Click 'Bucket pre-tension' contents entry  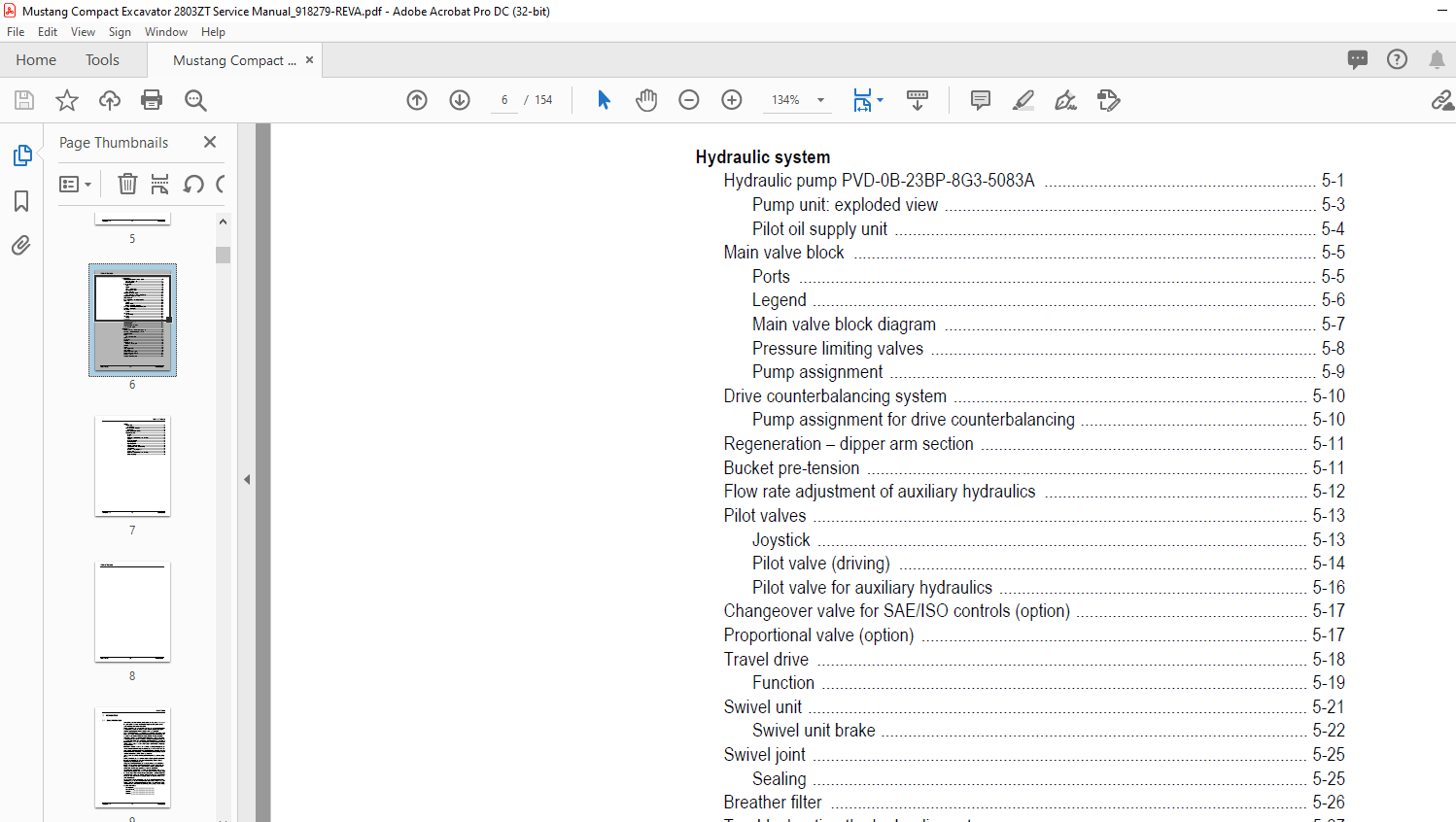(x=791, y=467)
